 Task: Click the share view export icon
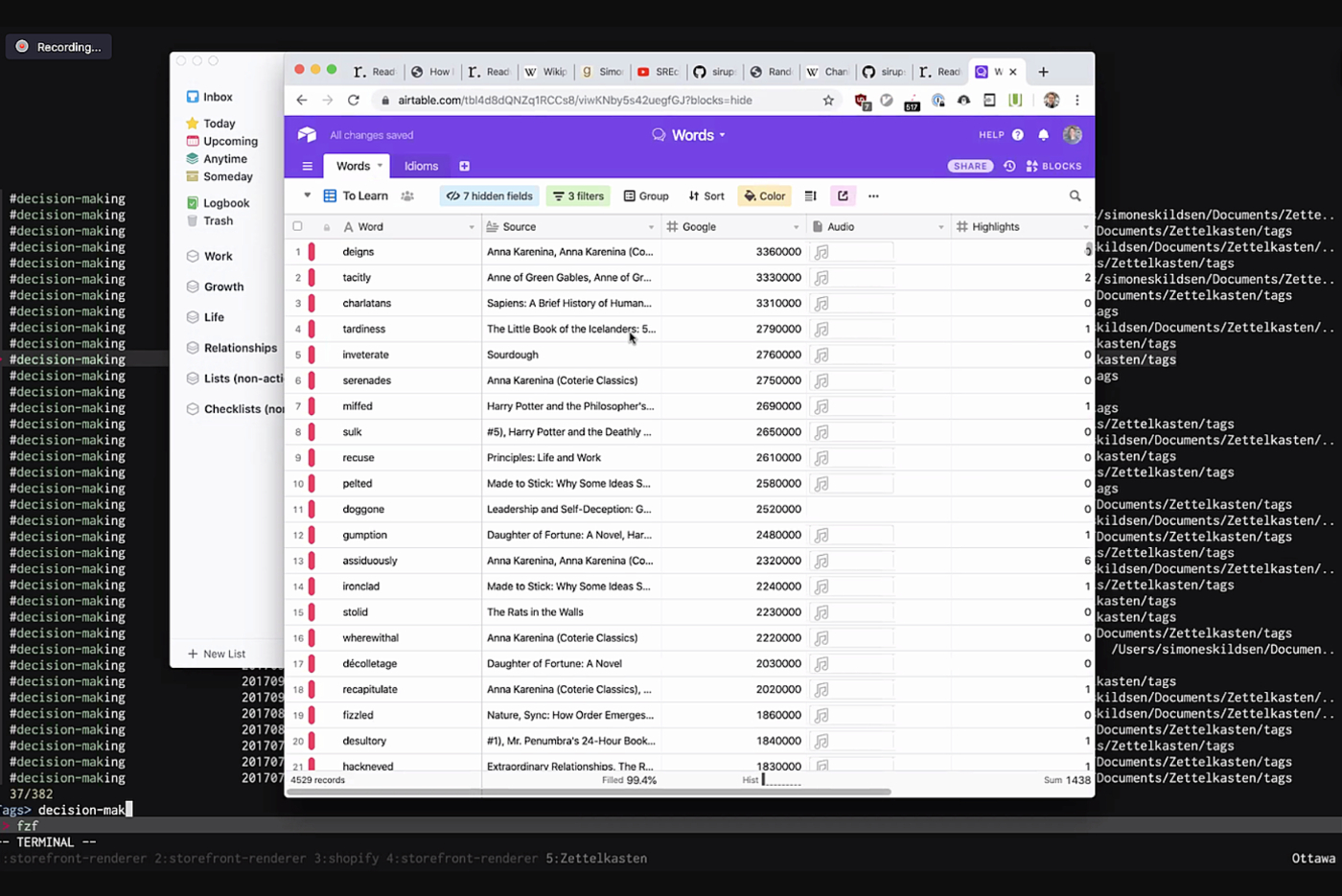tap(843, 195)
